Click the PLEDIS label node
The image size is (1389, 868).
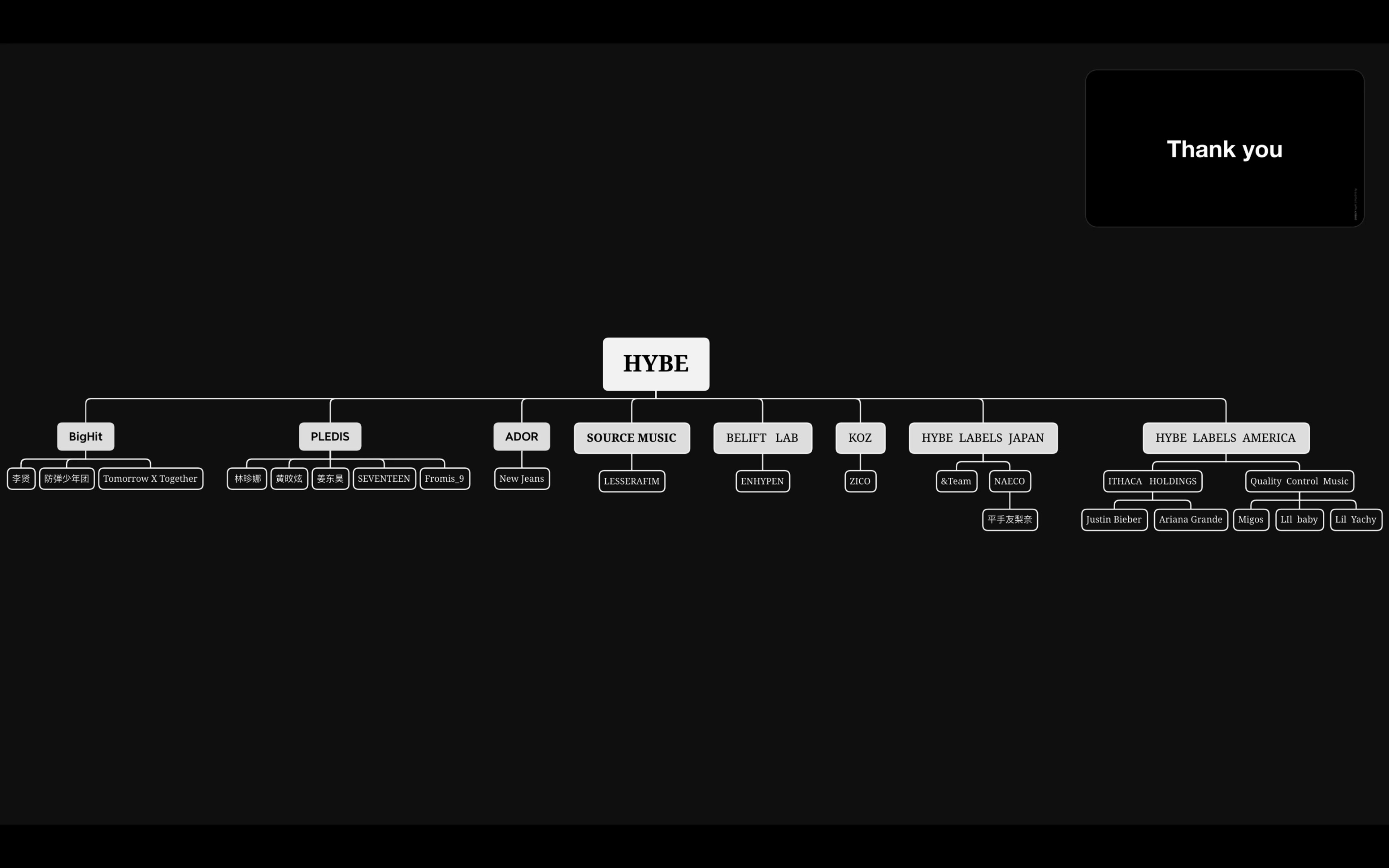tap(329, 436)
